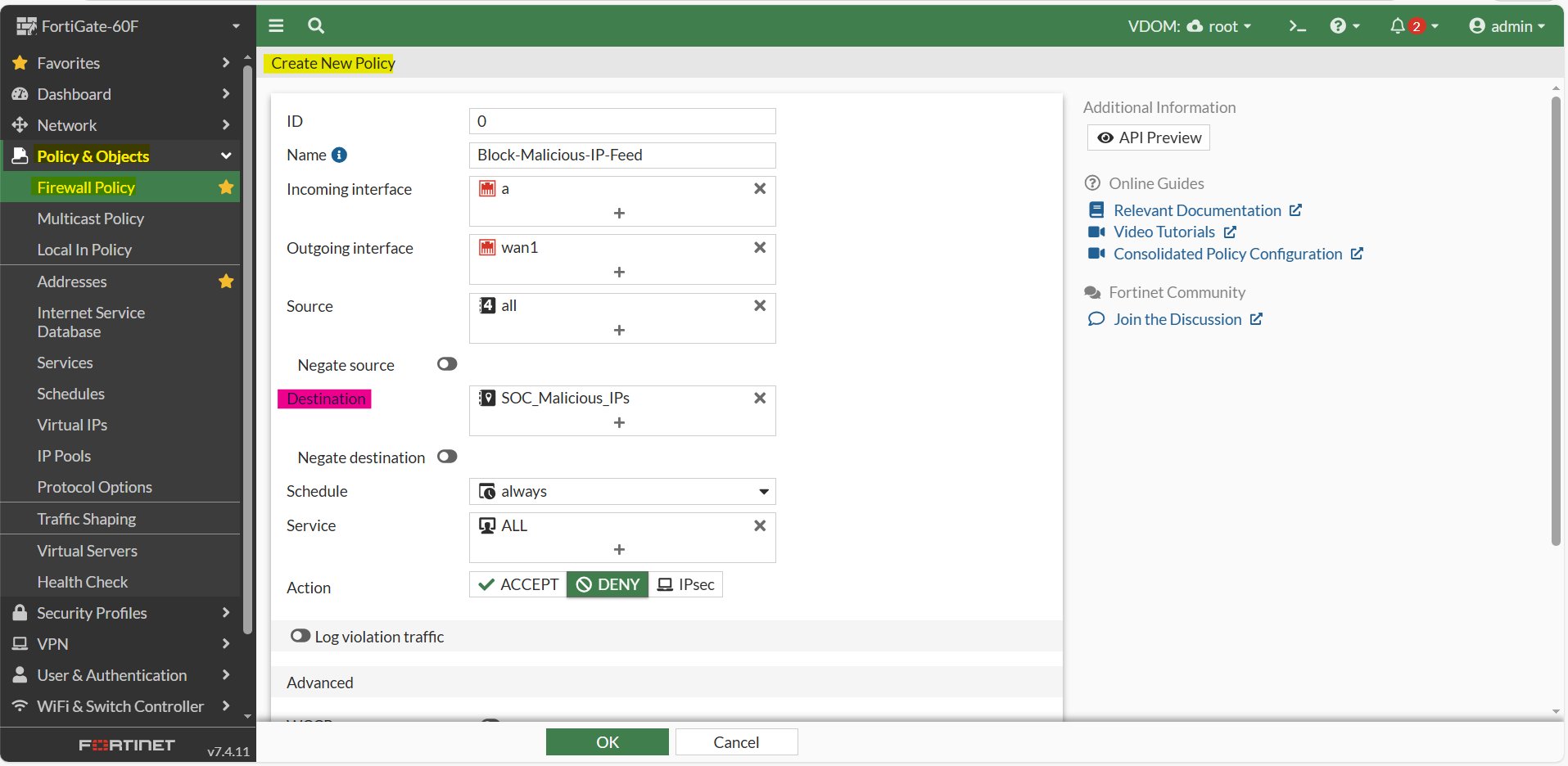Open the search magnifier icon
The width and height of the screenshot is (1568, 766).
tap(316, 25)
